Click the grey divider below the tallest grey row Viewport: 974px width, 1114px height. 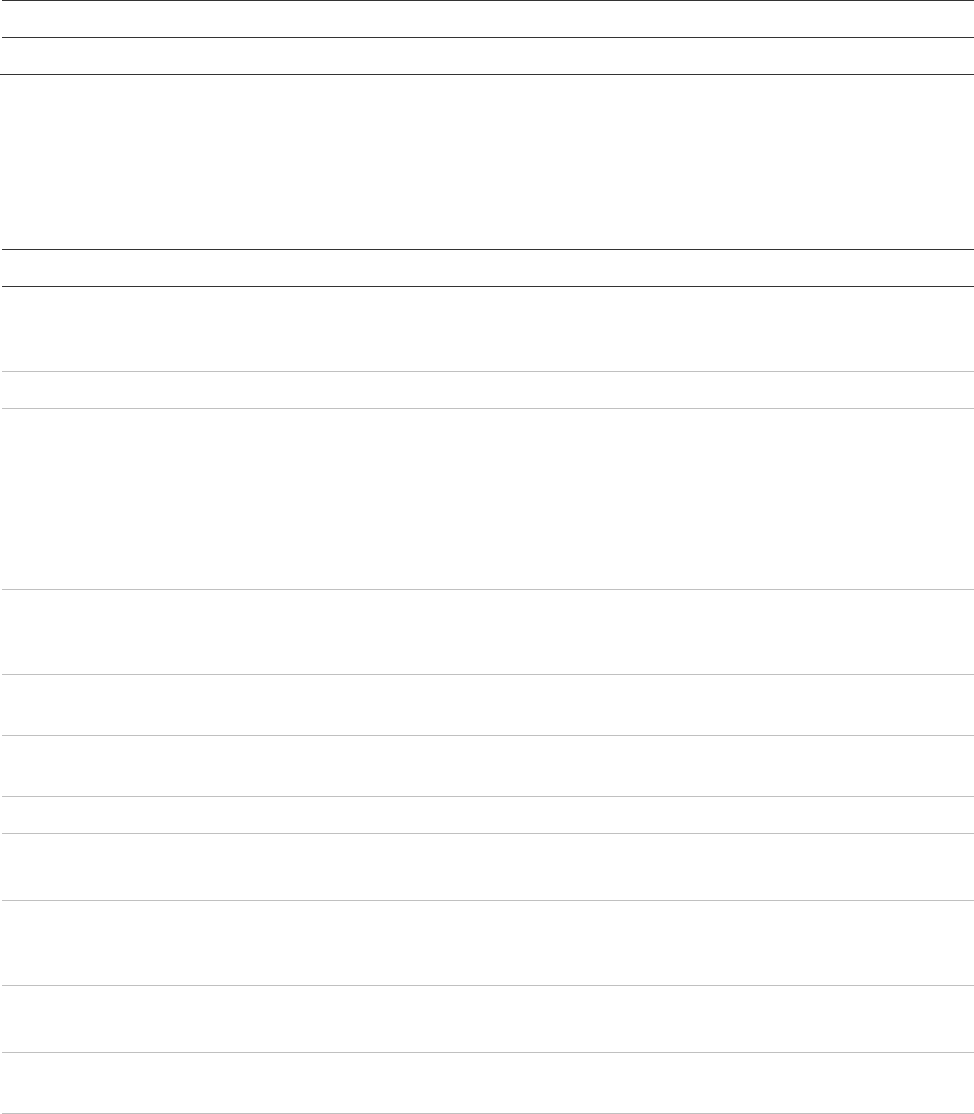[x=487, y=589]
